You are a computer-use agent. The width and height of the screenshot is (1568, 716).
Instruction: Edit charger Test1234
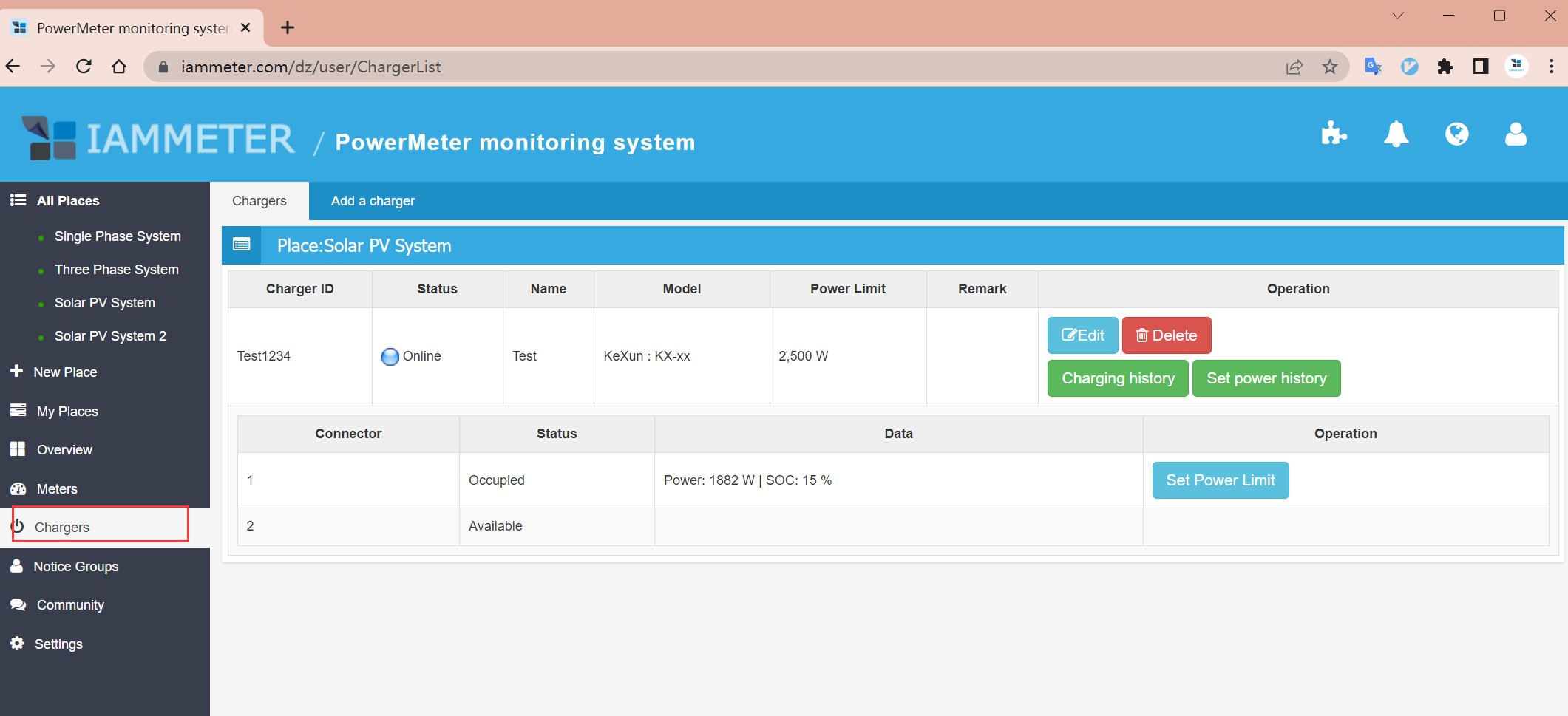1082,335
